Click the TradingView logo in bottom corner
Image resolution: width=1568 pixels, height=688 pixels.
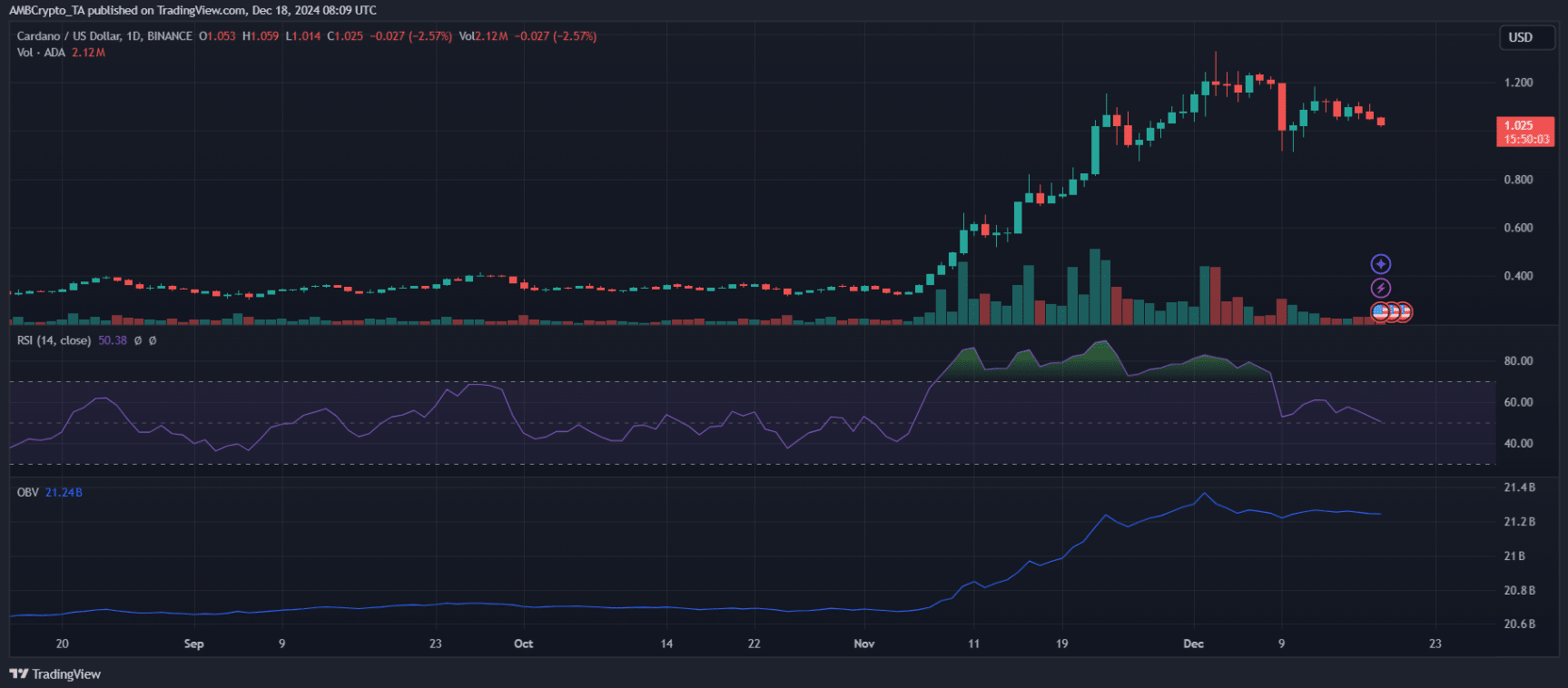tap(55, 674)
